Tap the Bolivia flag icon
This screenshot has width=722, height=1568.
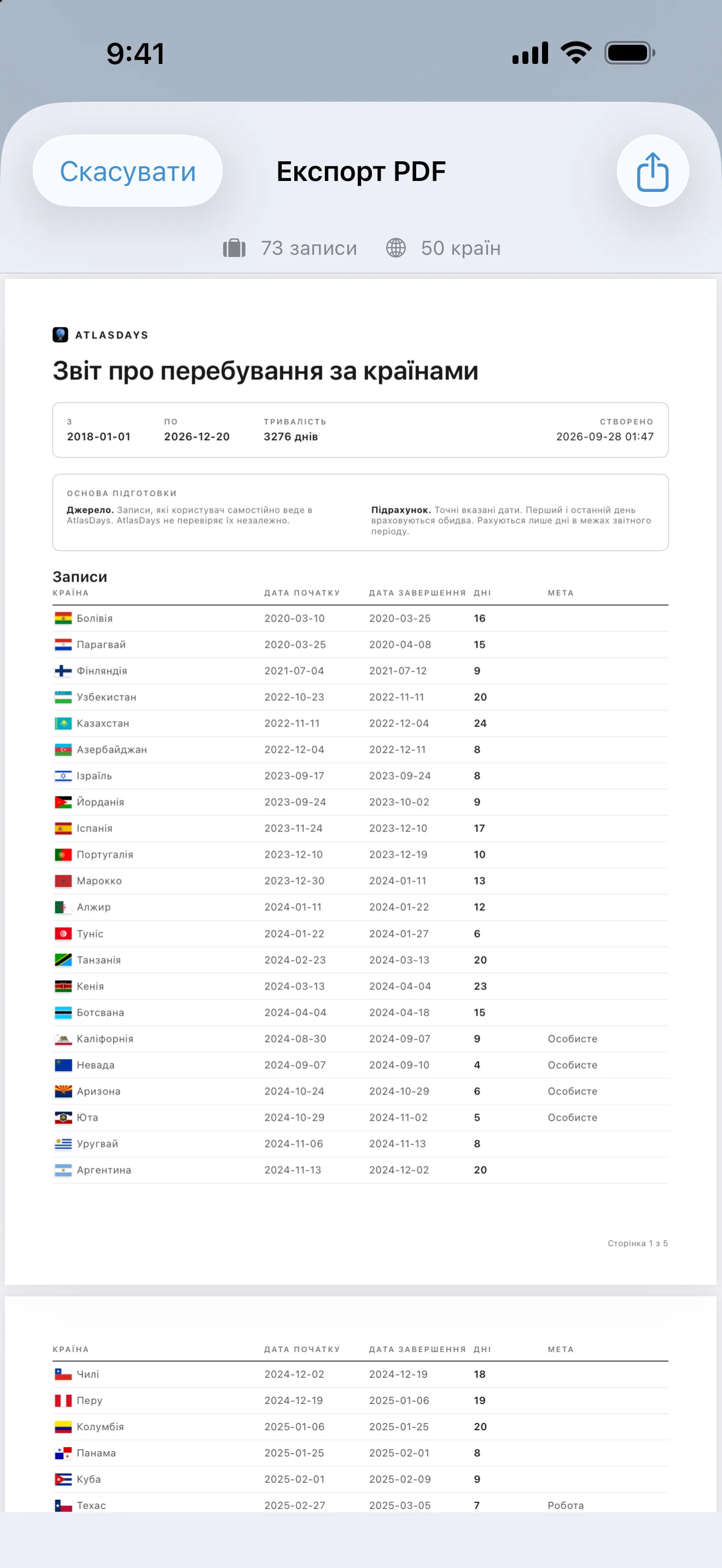tap(63, 618)
